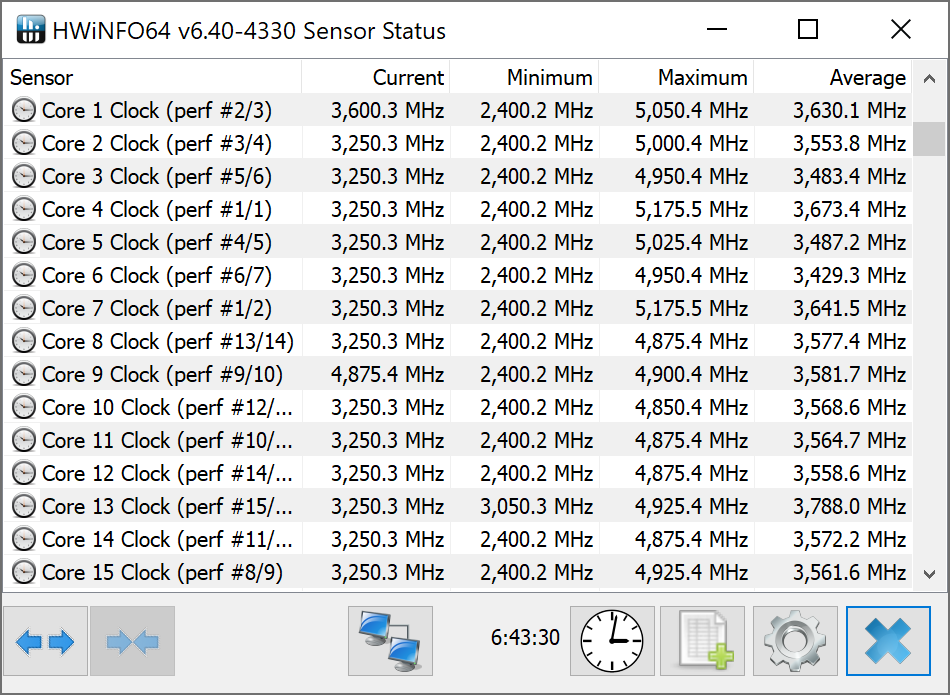Viewport: 950px width, 695px height.
Task: Click the Sensor column header
Action: [x=153, y=78]
